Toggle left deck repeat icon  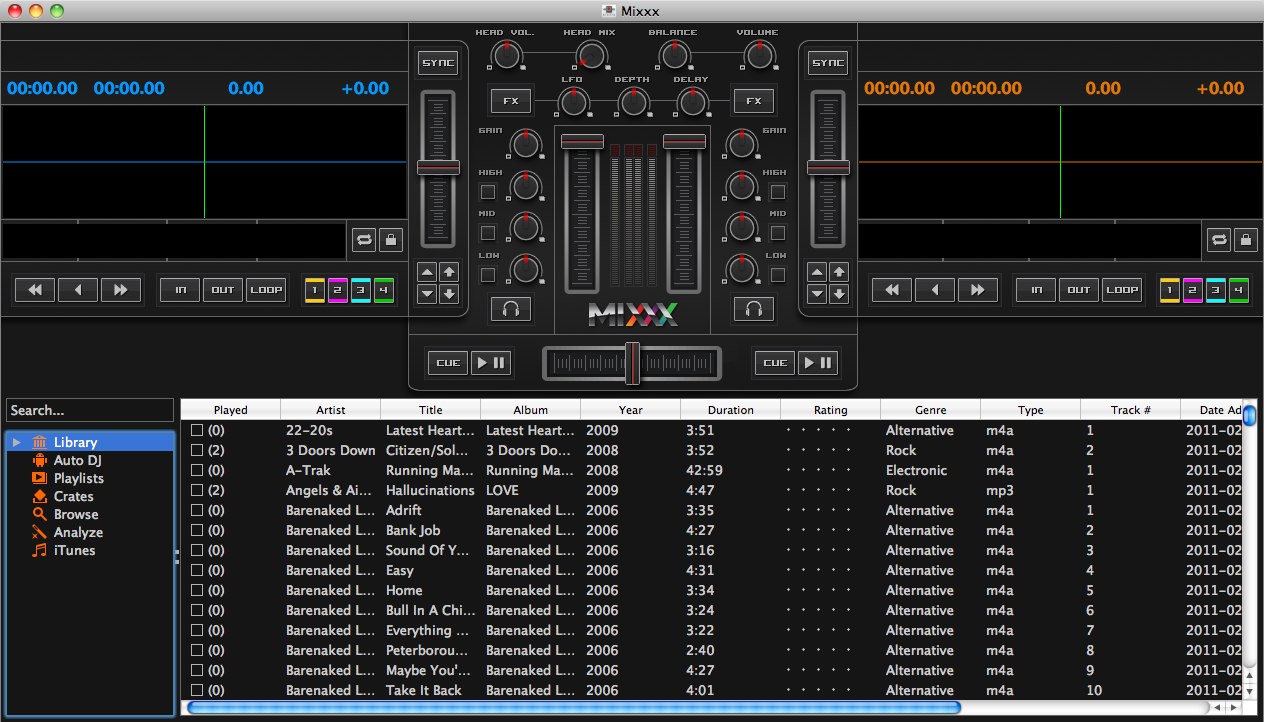[364, 240]
